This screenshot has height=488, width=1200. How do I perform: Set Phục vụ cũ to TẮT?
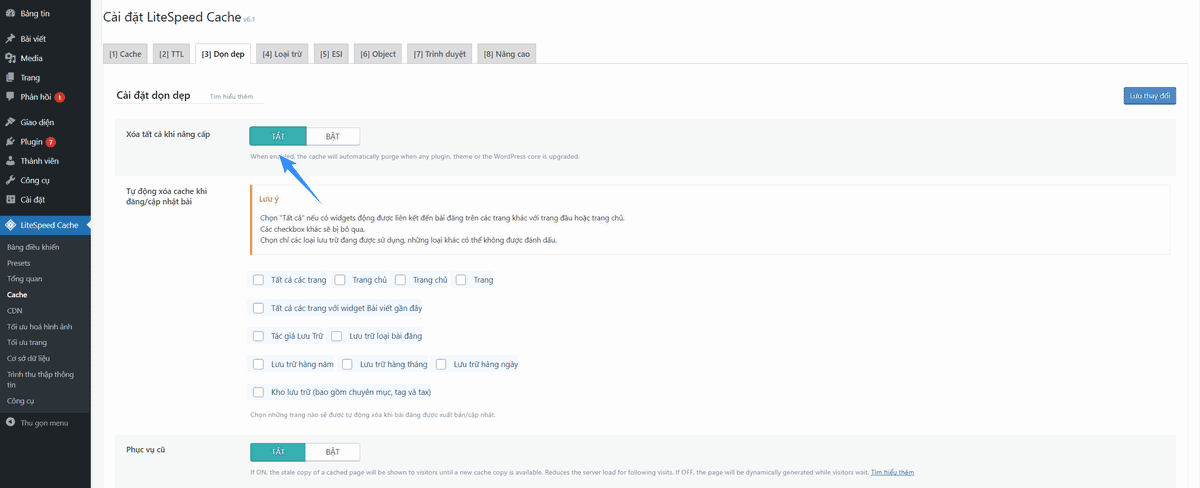coord(278,452)
